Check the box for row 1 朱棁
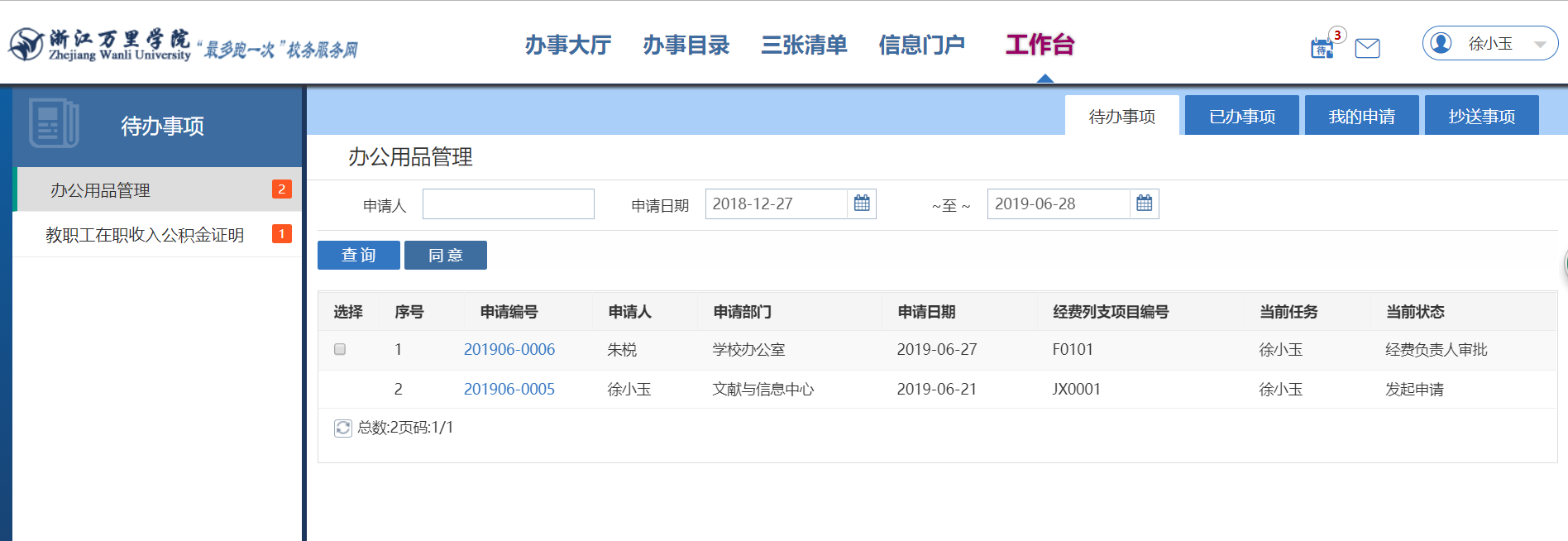The height and width of the screenshot is (541, 1568). (x=340, y=349)
